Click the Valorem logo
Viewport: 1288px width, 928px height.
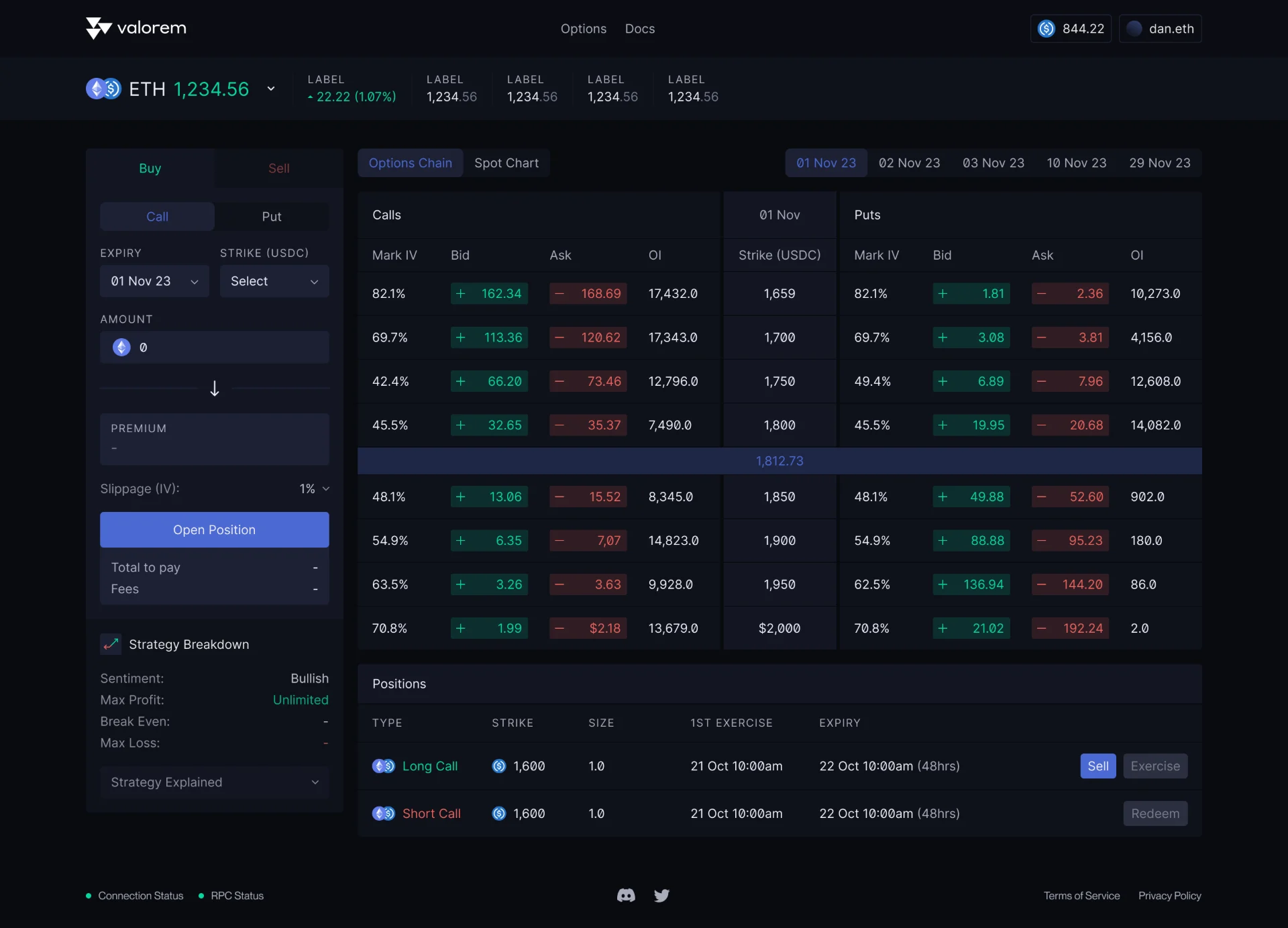coord(136,28)
